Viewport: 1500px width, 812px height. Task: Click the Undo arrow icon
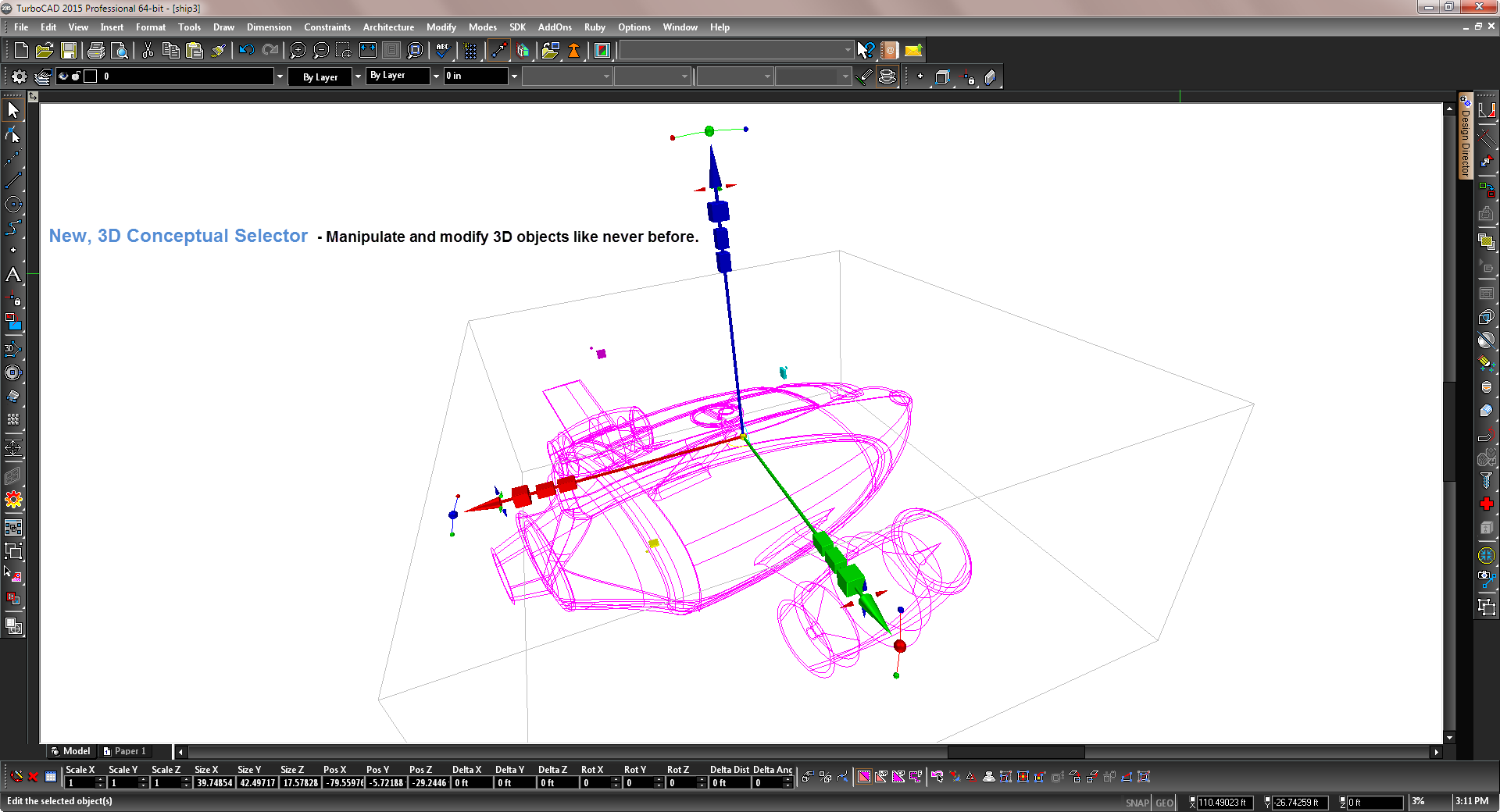[x=247, y=51]
